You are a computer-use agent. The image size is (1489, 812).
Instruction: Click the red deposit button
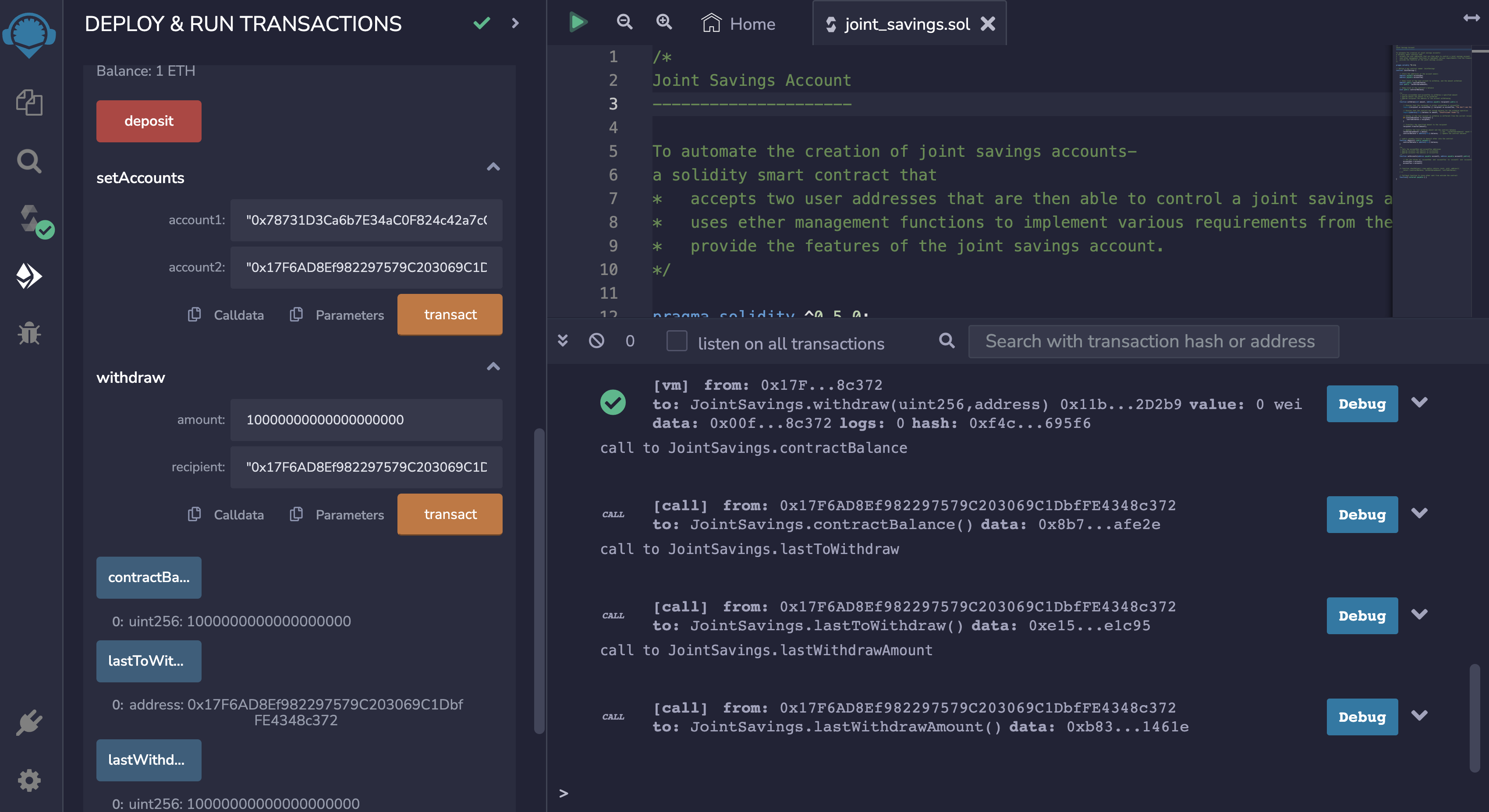pos(149,121)
